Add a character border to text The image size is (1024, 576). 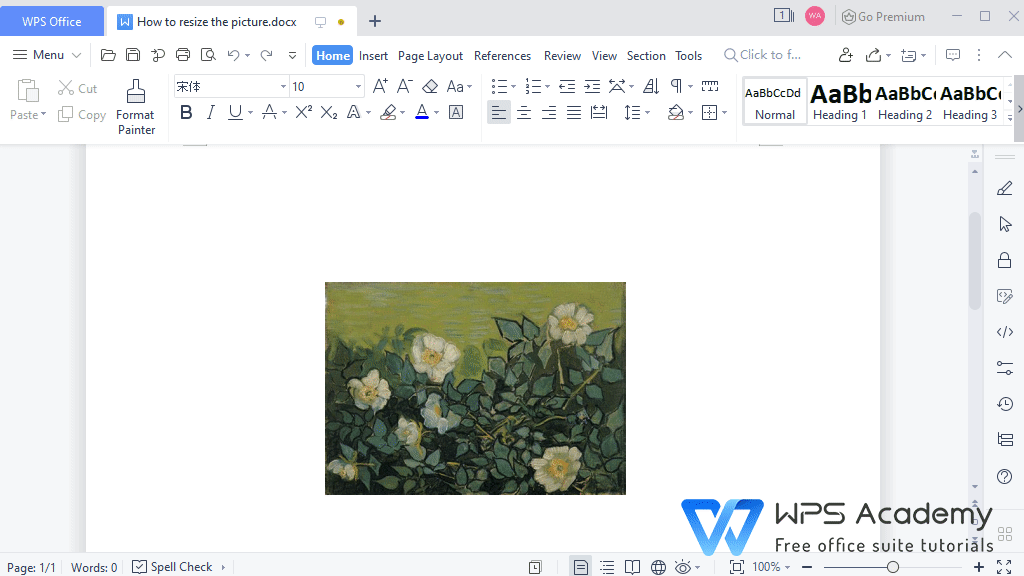[456, 112]
